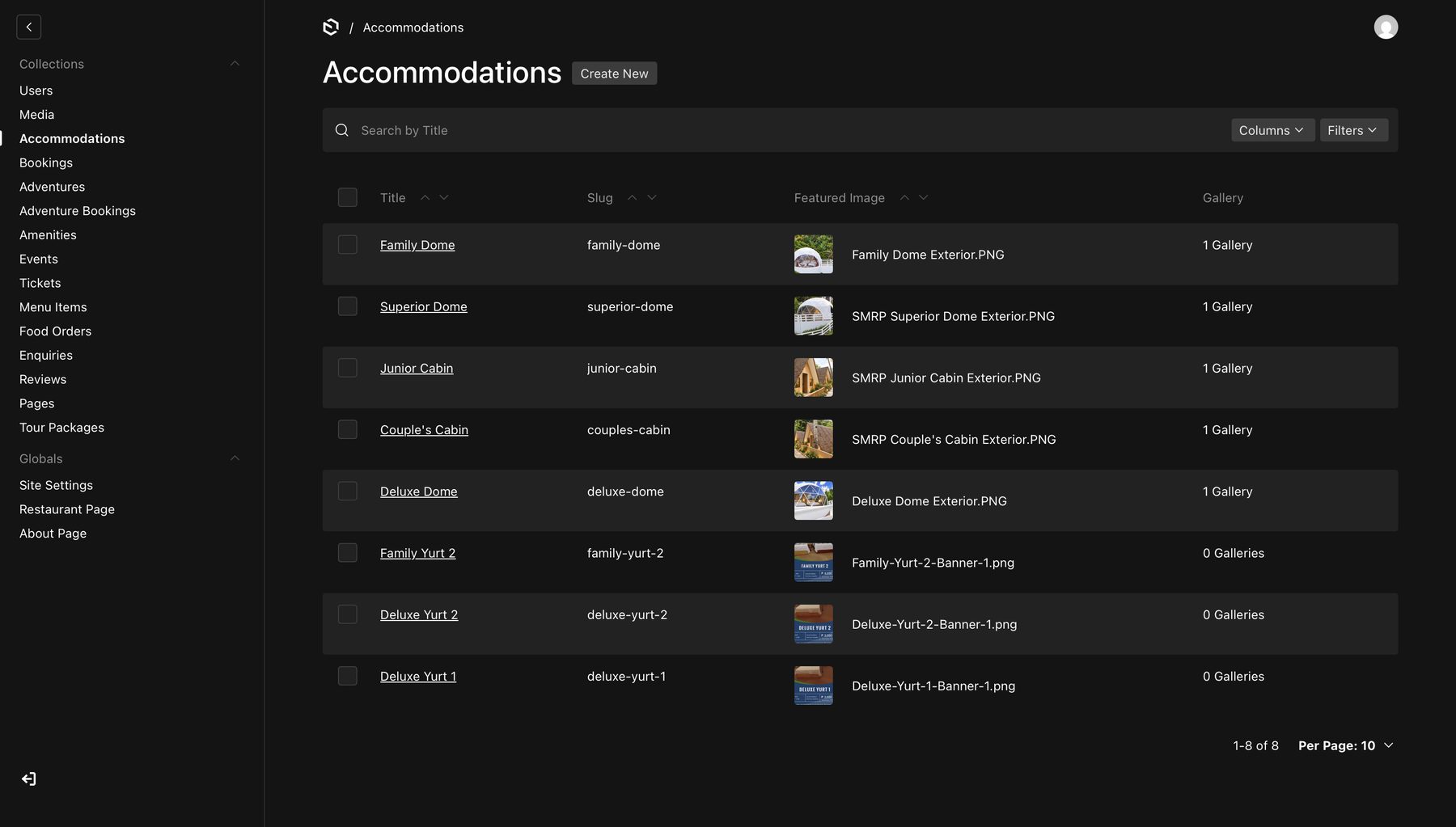
Task: Open Adventure Bookings collection
Action: (78, 210)
